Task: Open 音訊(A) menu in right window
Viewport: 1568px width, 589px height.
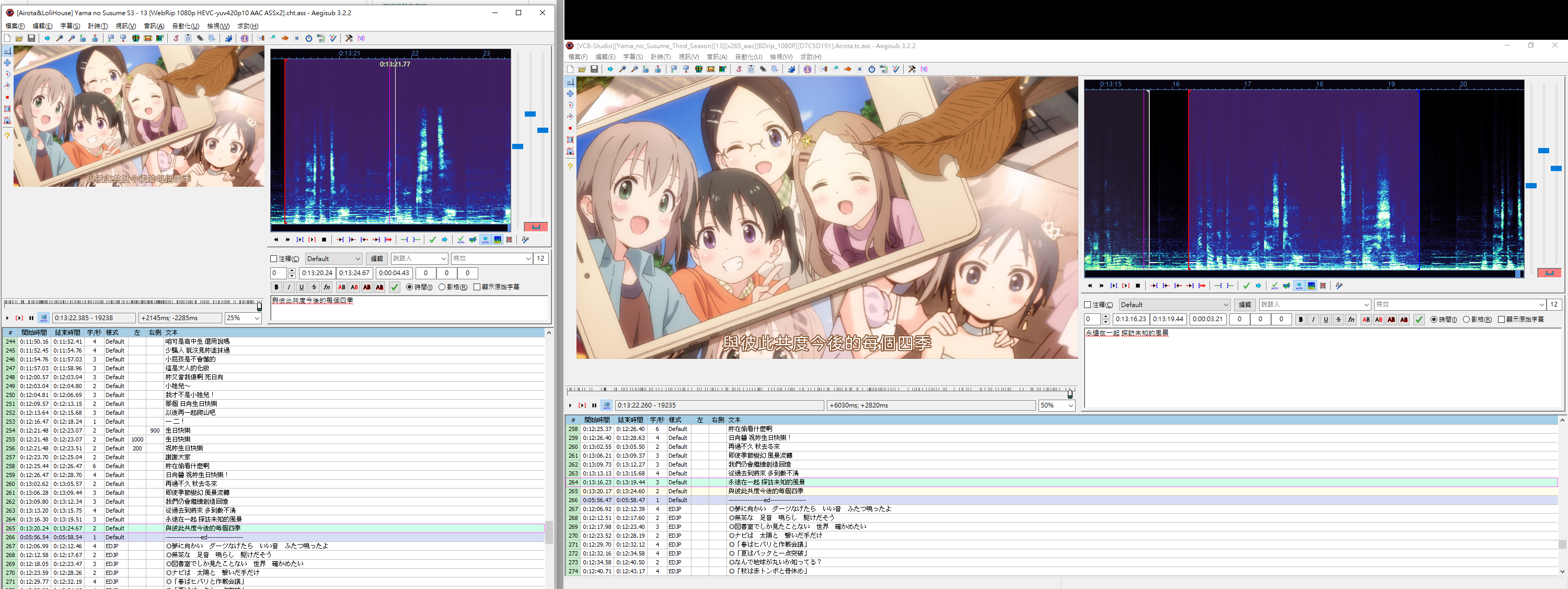Action: coord(717,57)
